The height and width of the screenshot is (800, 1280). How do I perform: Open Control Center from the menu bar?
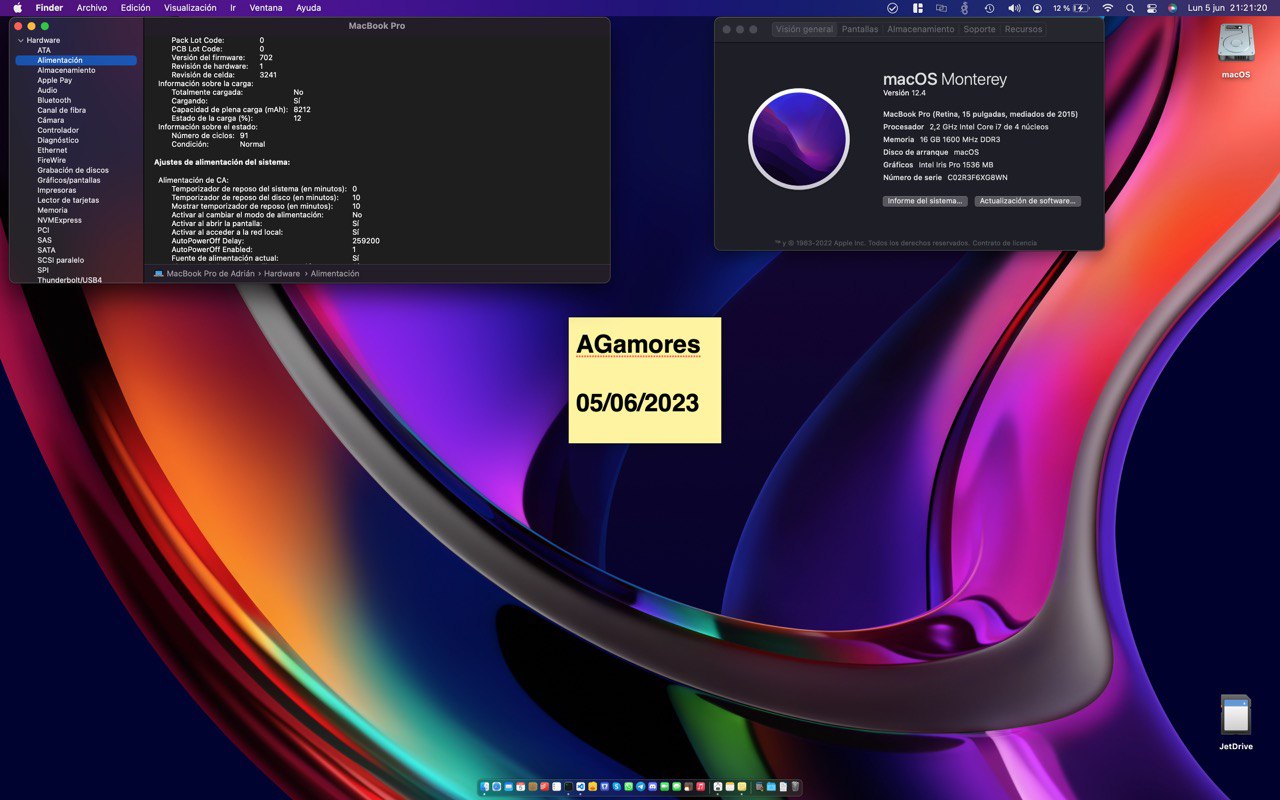[x=1151, y=7]
